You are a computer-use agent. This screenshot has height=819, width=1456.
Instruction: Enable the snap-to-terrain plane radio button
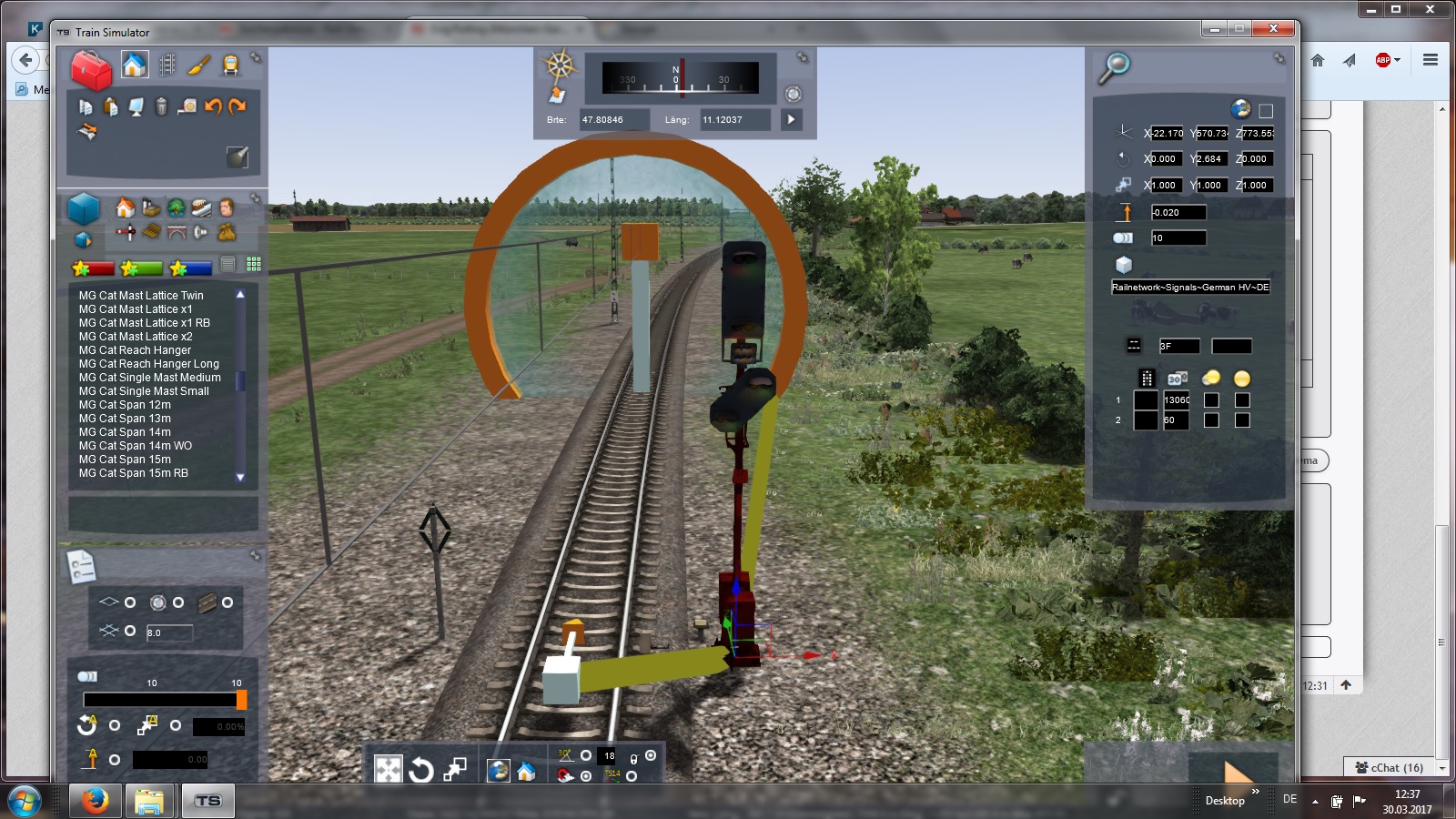click(x=130, y=602)
